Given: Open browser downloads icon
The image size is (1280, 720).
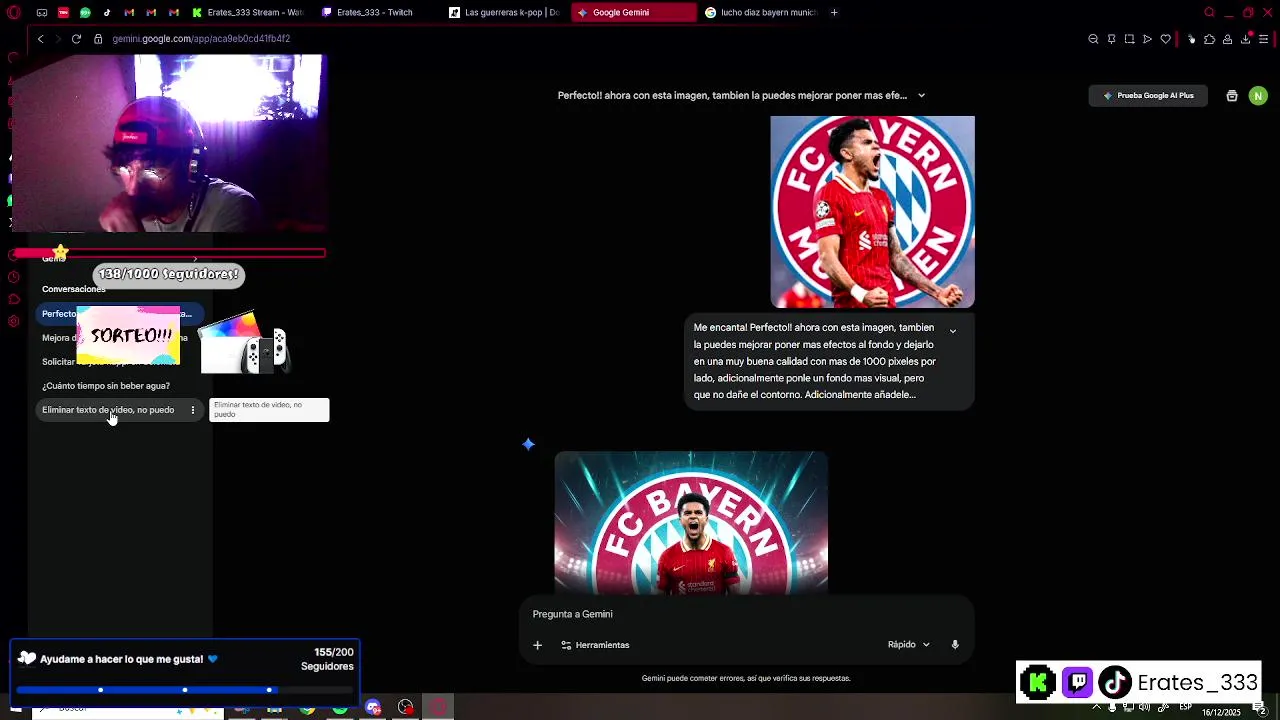Looking at the screenshot, I should [1245, 39].
